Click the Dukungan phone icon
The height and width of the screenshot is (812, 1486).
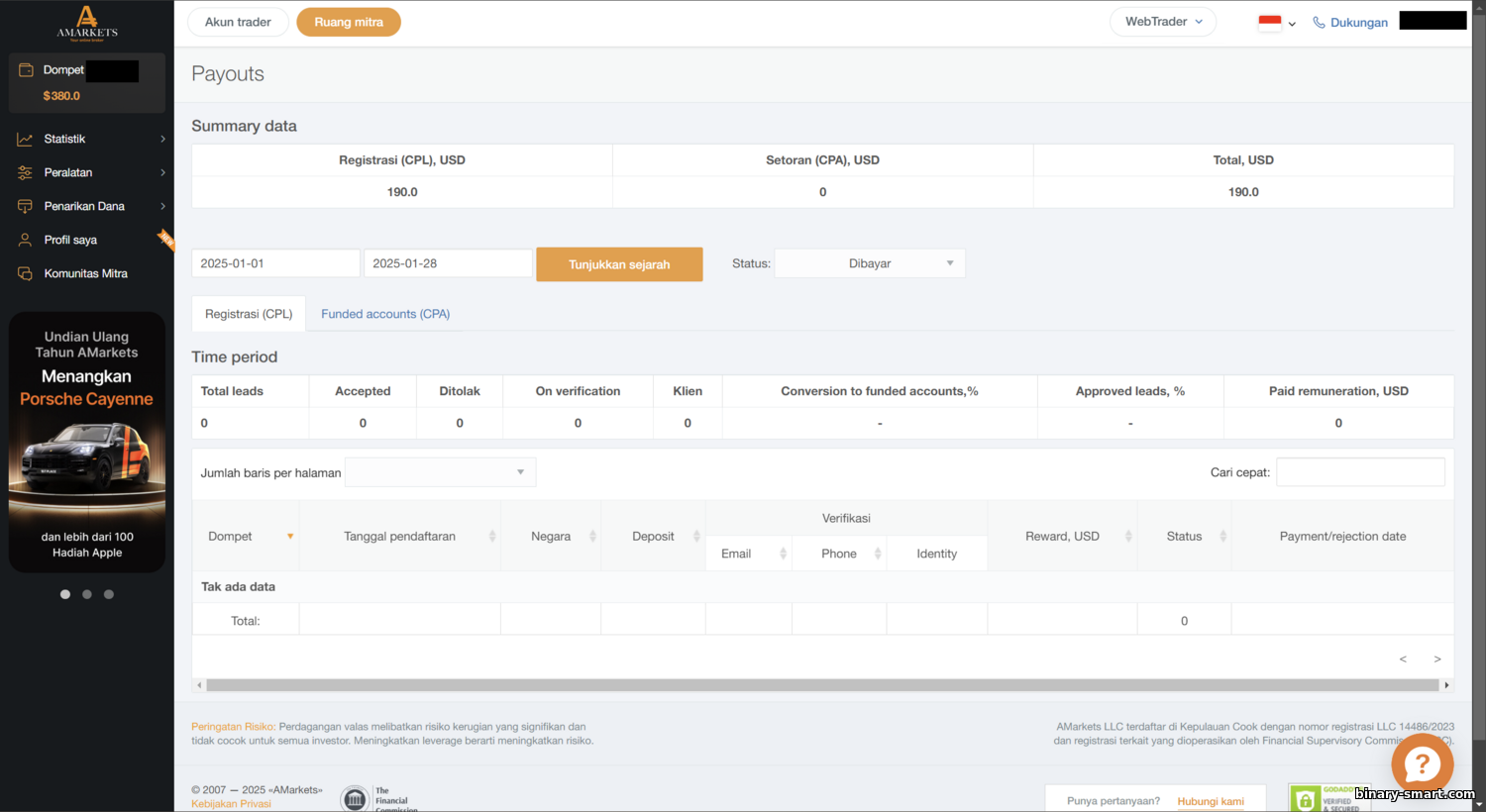1319,23
